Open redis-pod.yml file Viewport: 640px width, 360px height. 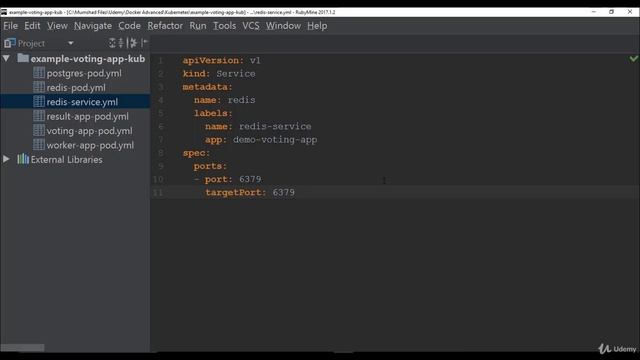pos(76,88)
